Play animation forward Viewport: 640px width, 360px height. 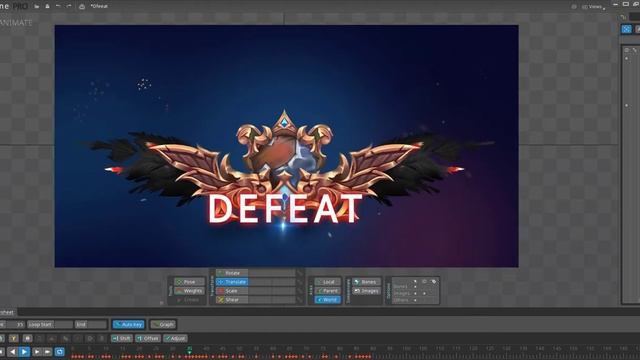24,351
